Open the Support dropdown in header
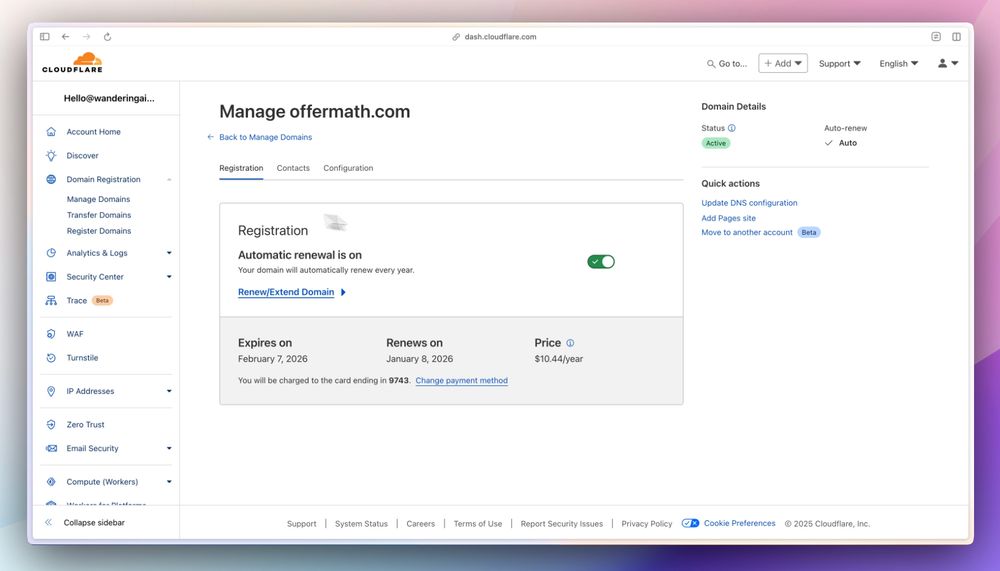 pos(839,63)
